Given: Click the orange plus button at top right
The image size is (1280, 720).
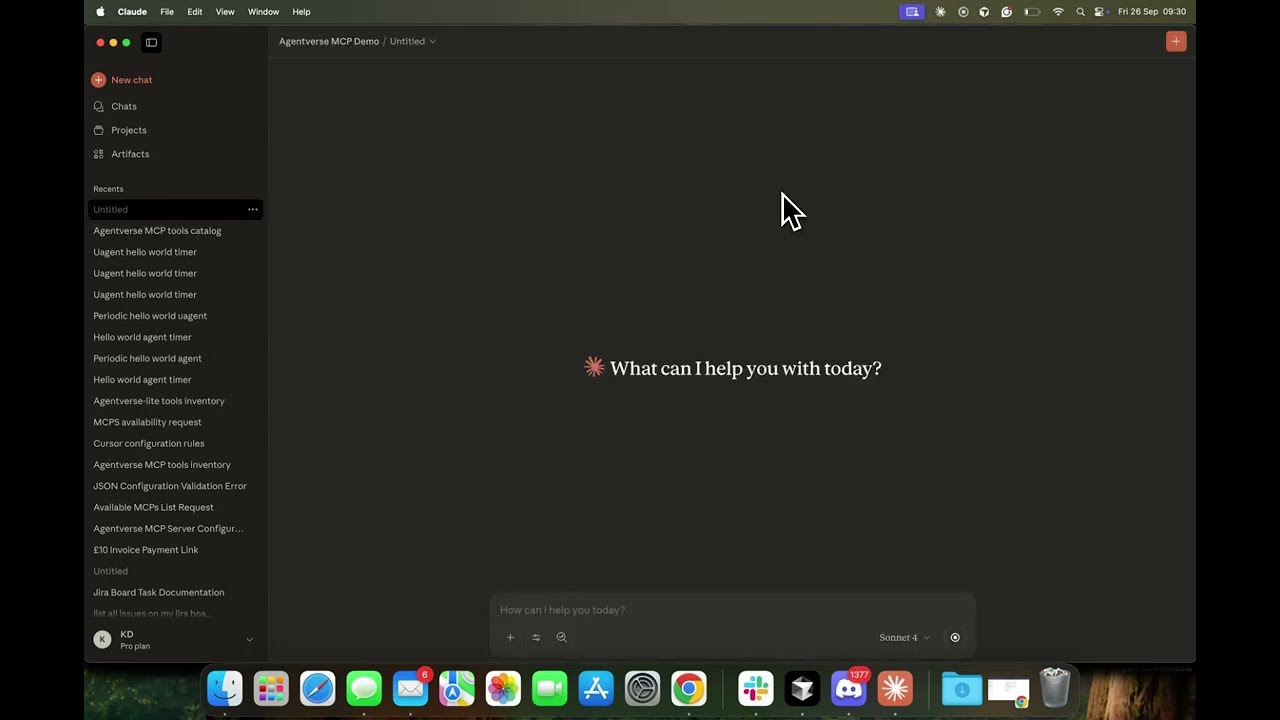Looking at the screenshot, I should coord(1176,41).
